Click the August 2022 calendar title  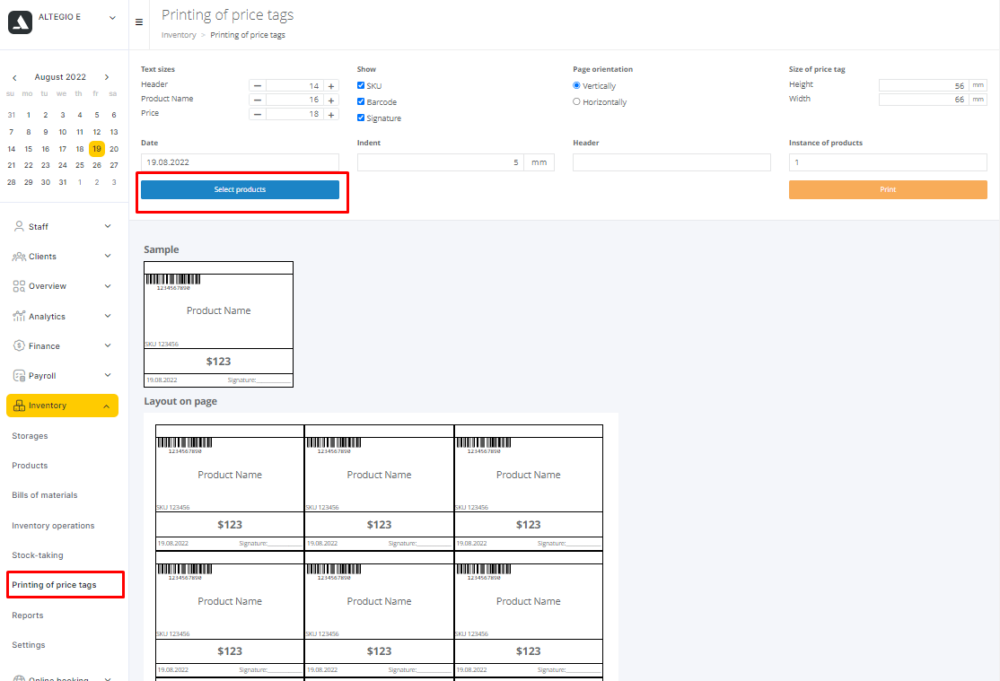tap(60, 77)
